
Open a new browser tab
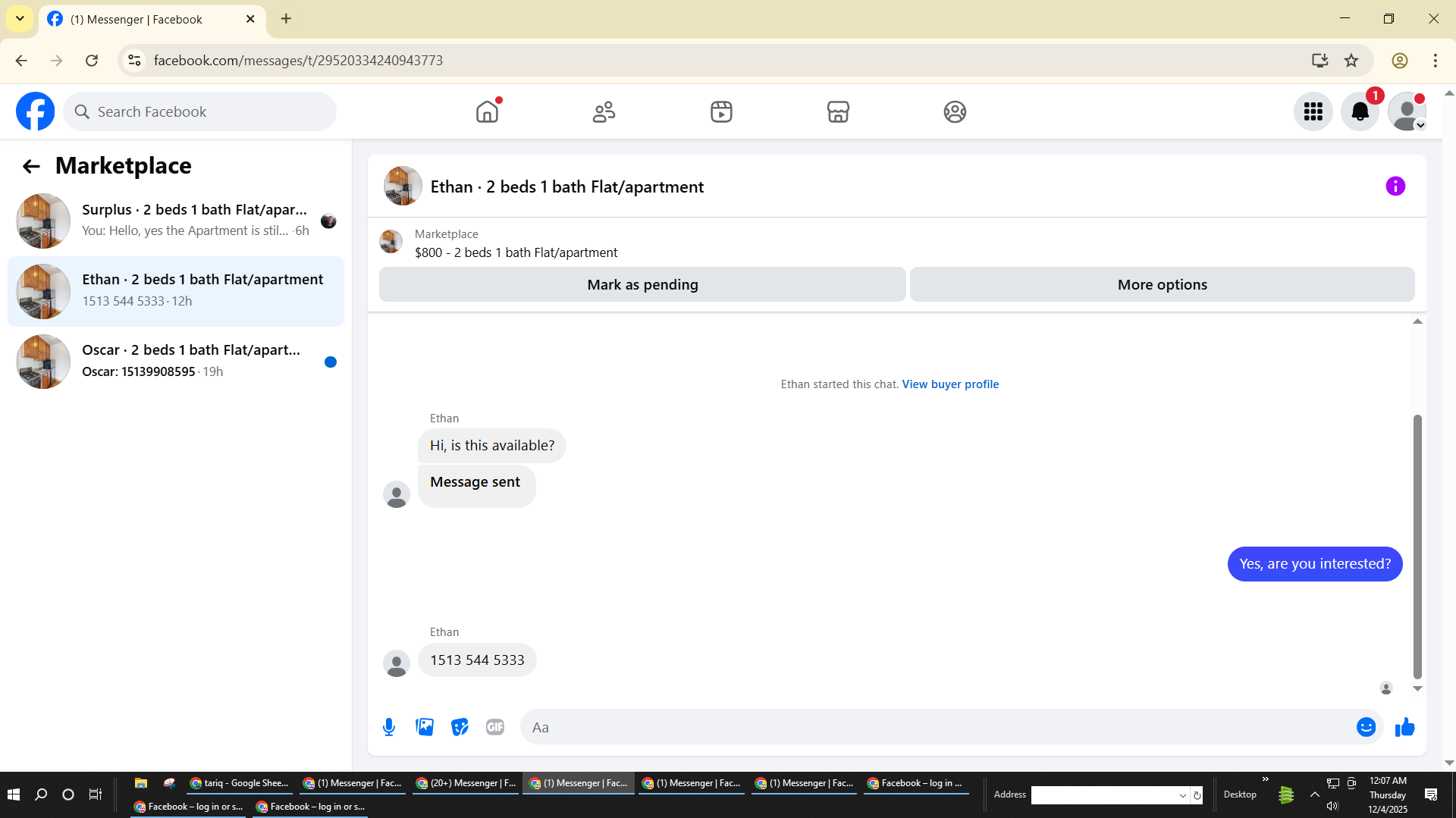[x=286, y=19]
